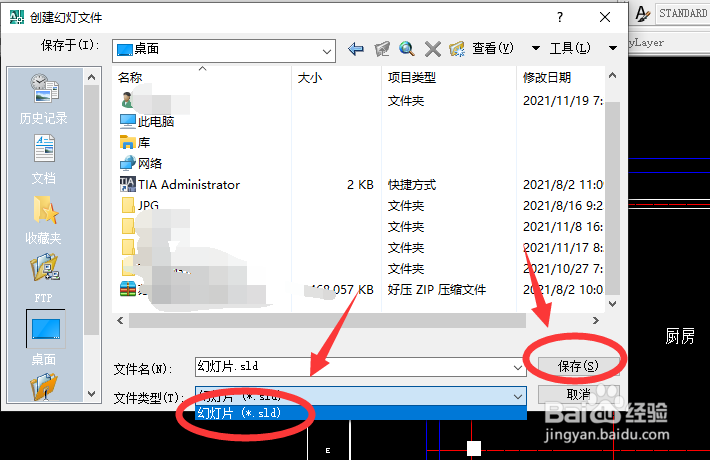The height and width of the screenshot is (460, 710).
Task: Click the sidebar scroll up arrow
Action: click(x=91, y=77)
